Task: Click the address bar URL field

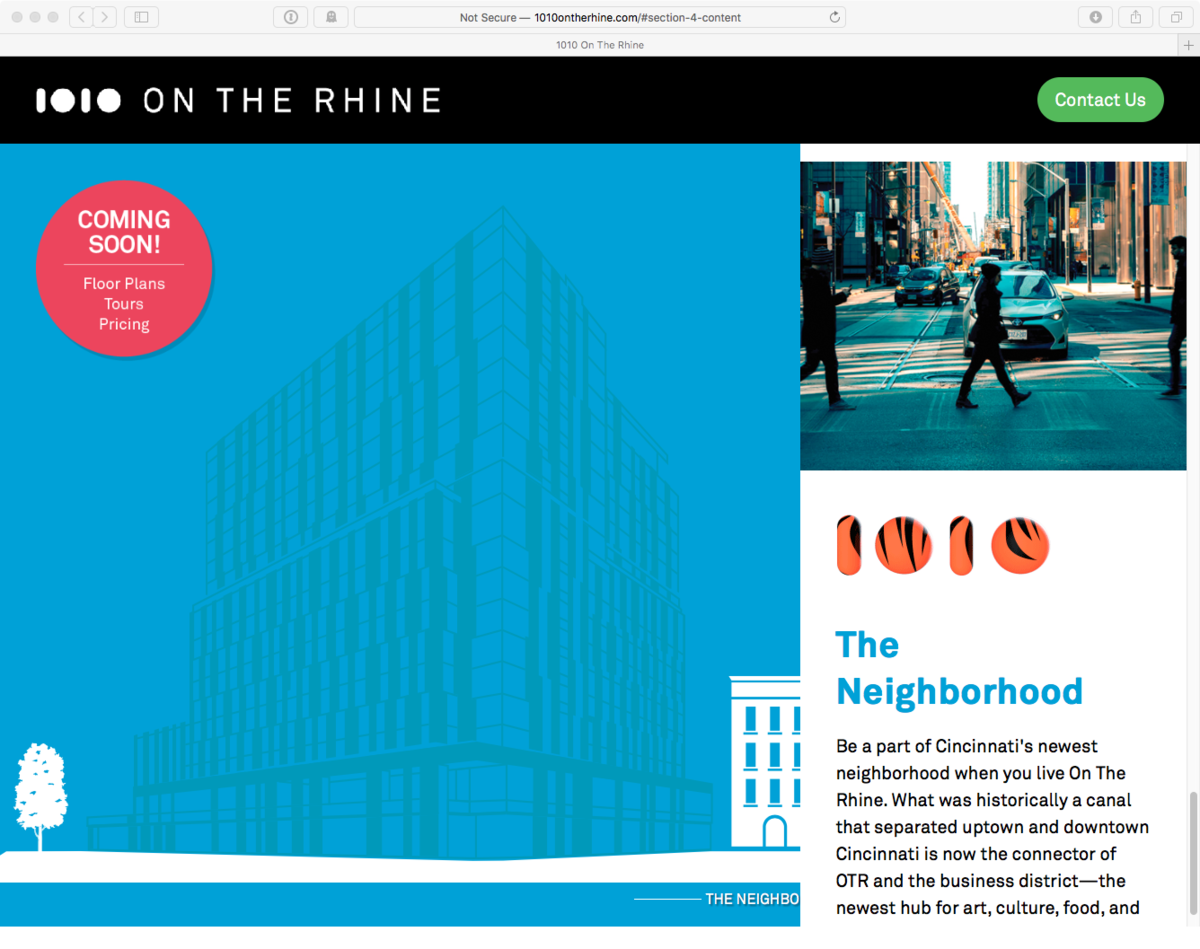Action: click(600, 17)
